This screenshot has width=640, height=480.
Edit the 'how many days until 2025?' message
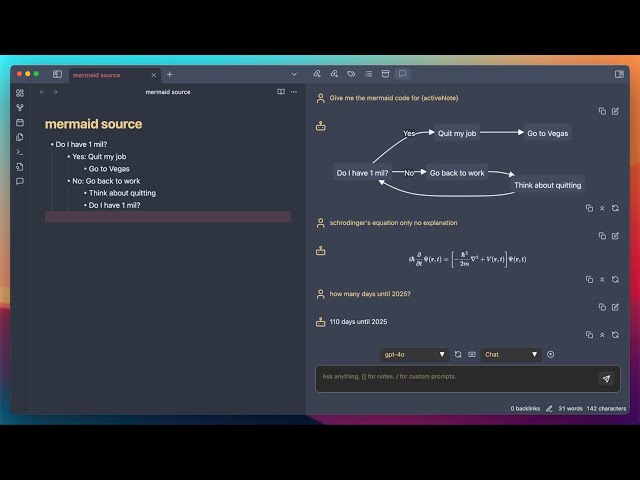point(616,307)
